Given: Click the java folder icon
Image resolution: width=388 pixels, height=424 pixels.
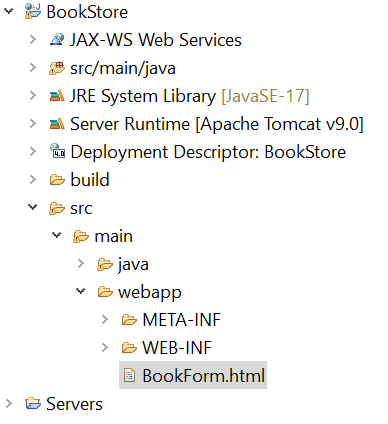Looking at the screenshot, I should click(105, 264).
